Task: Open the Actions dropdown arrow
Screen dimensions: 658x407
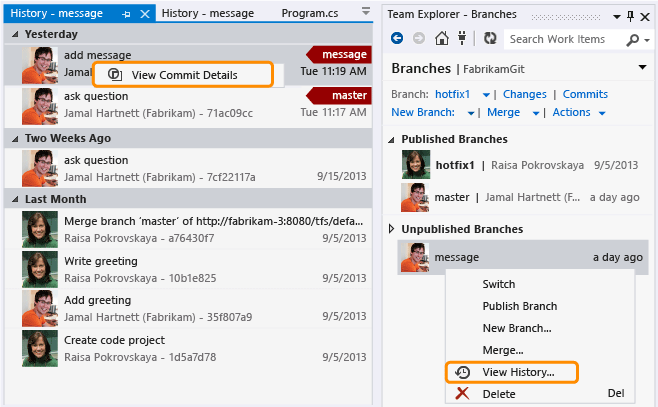Action: tap(602, 113)
